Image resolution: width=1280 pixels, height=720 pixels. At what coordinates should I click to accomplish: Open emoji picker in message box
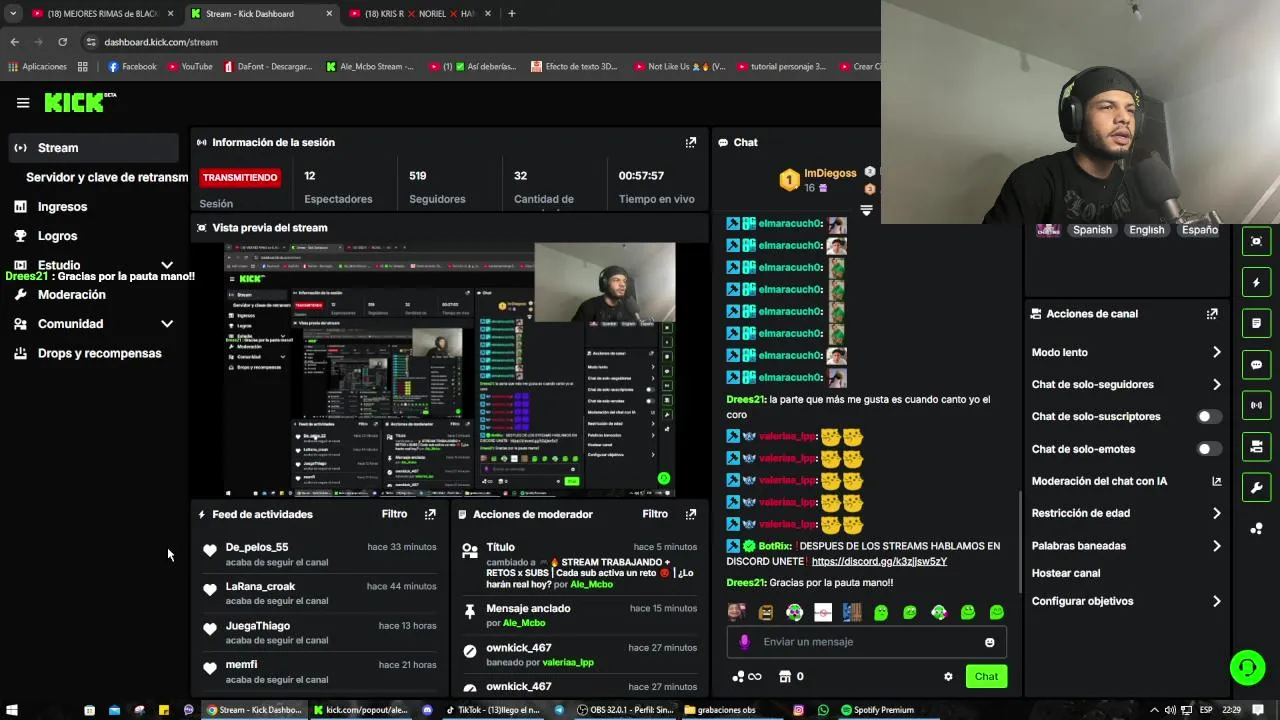(990, 642)
